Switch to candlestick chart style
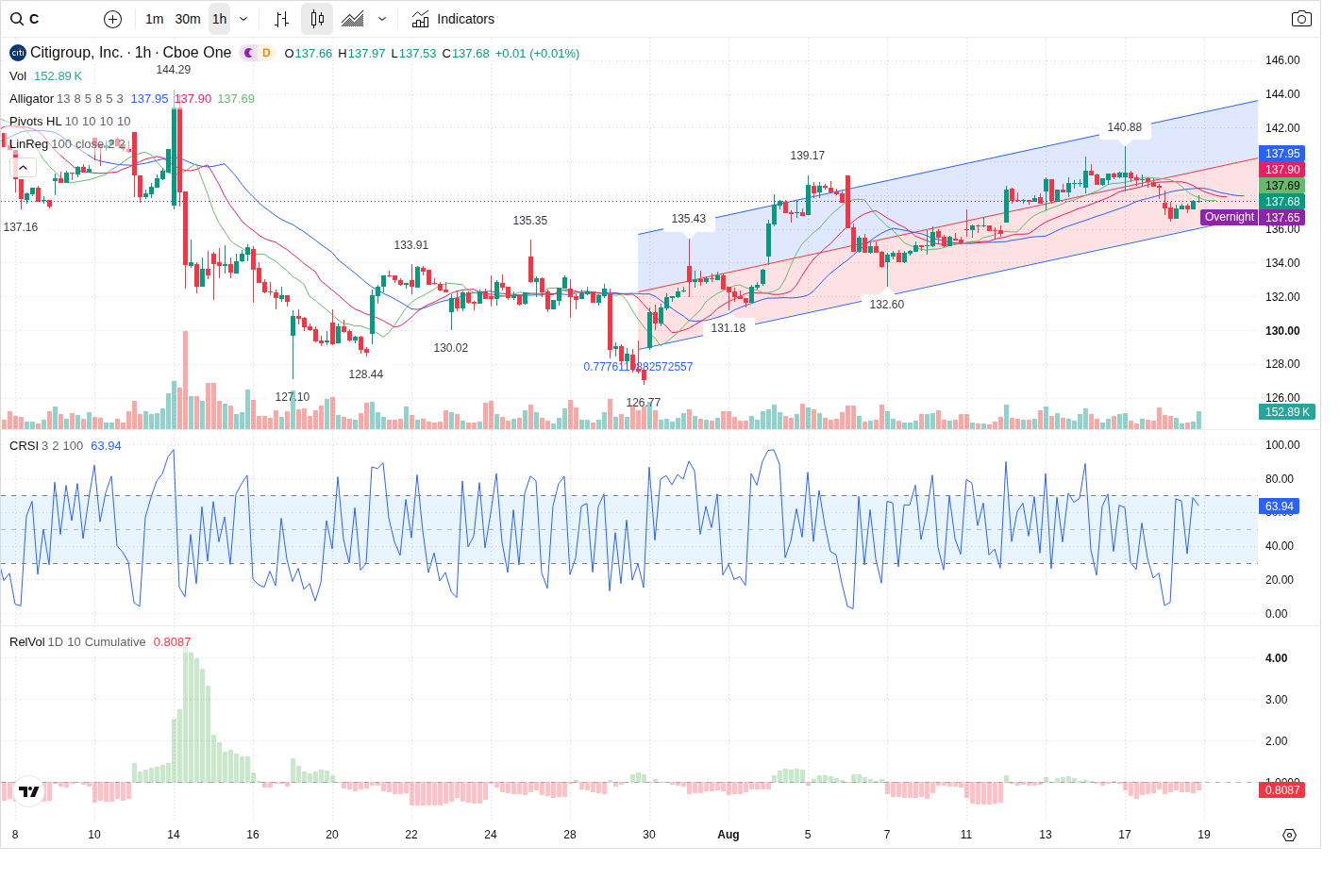Image resolution: width=1340 pixels, height=896 pixels. point(317,19)
